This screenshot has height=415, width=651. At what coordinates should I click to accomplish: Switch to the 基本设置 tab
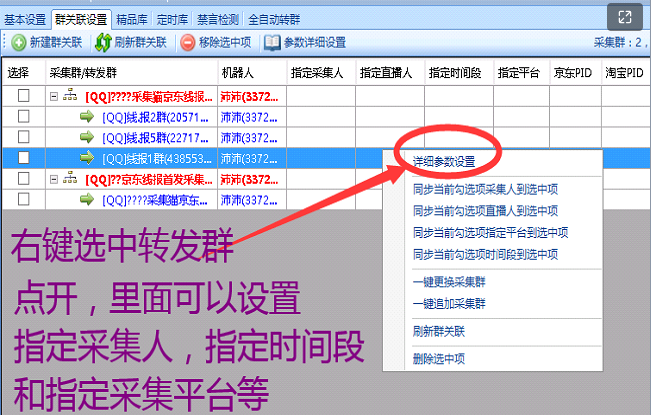tap(25, 18)
